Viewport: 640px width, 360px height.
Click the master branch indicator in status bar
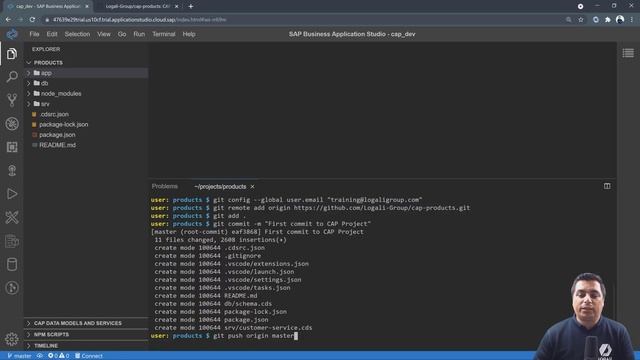[x=19, y=356]
